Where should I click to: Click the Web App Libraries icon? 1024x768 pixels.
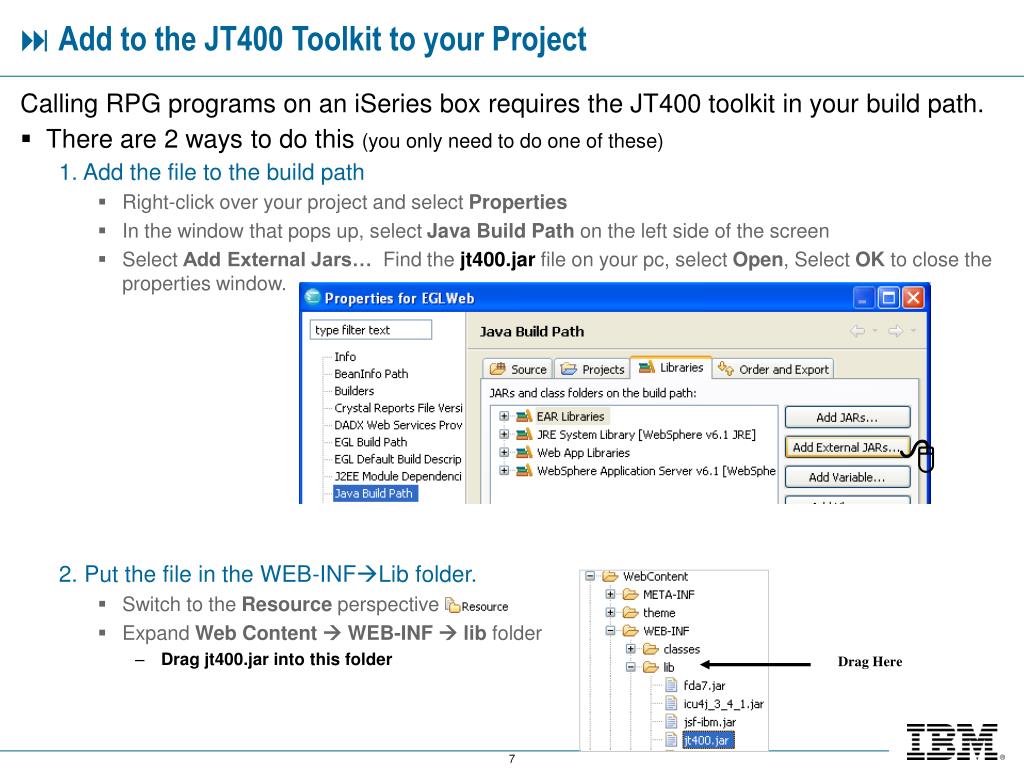point(524,453)
